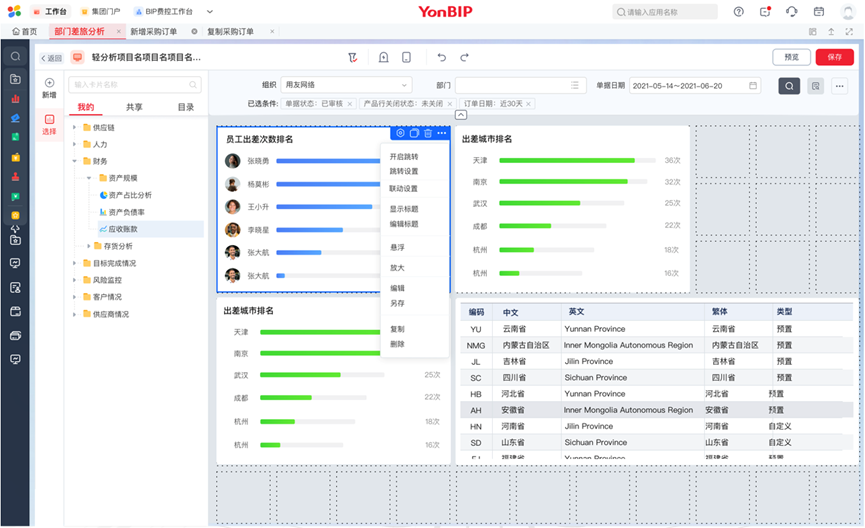This screenshot has height=528, width=865.
Task: Click the dark search button beside the date range
Action: click(789, 86)
